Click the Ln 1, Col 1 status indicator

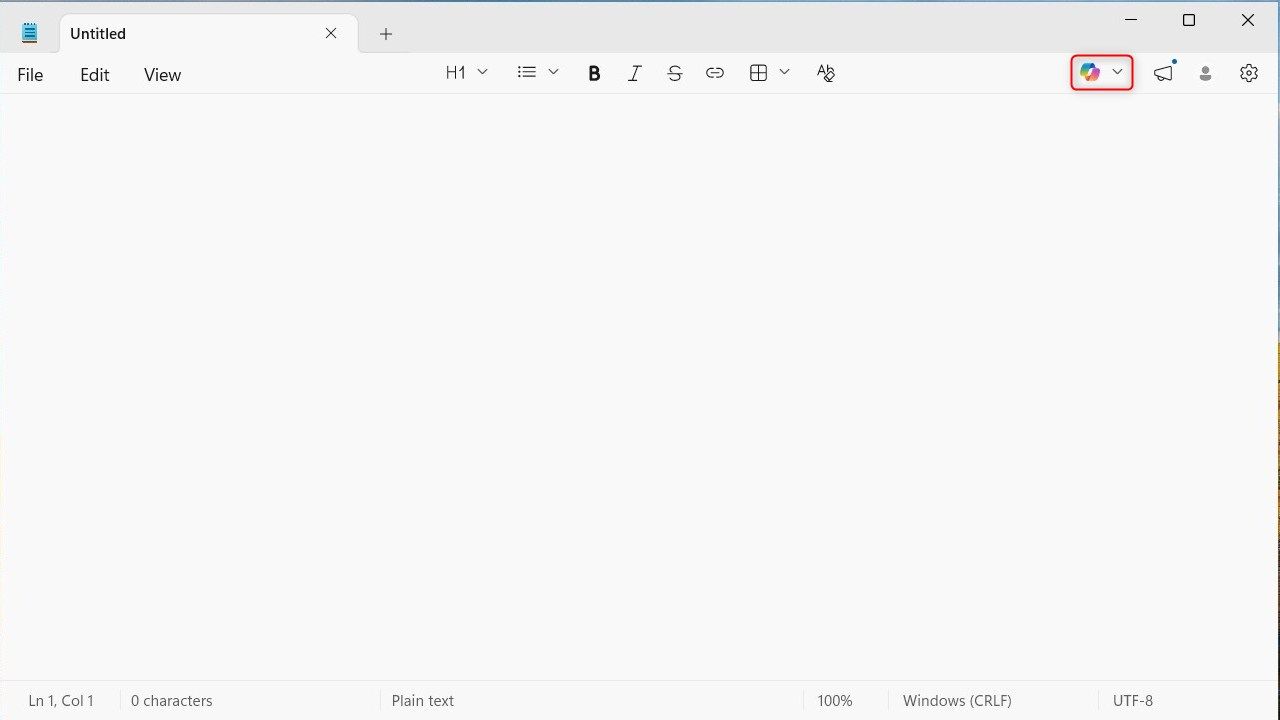pyautogui.click(x=61, y=701)
